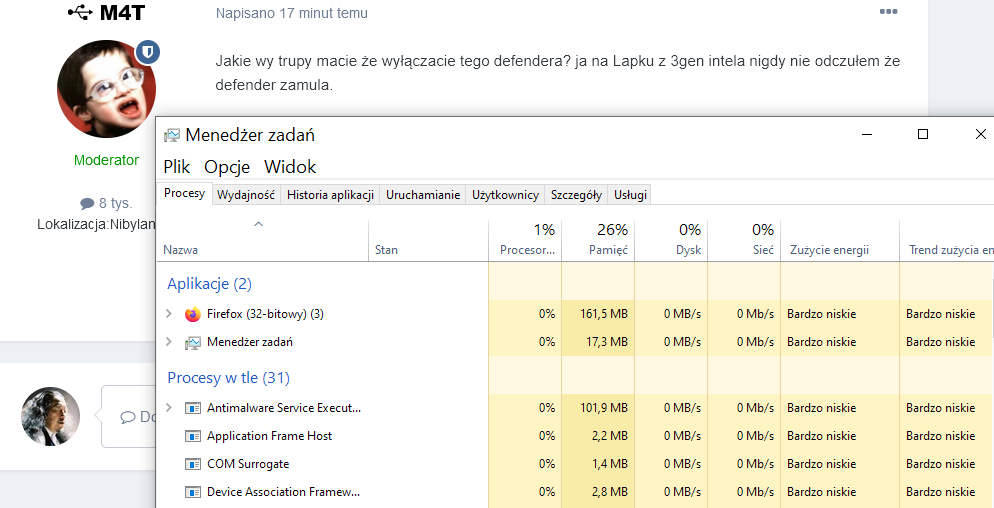Switch to the Historia aplikacji tab
This screenshot has height=508, width=994.
point(330,195)
